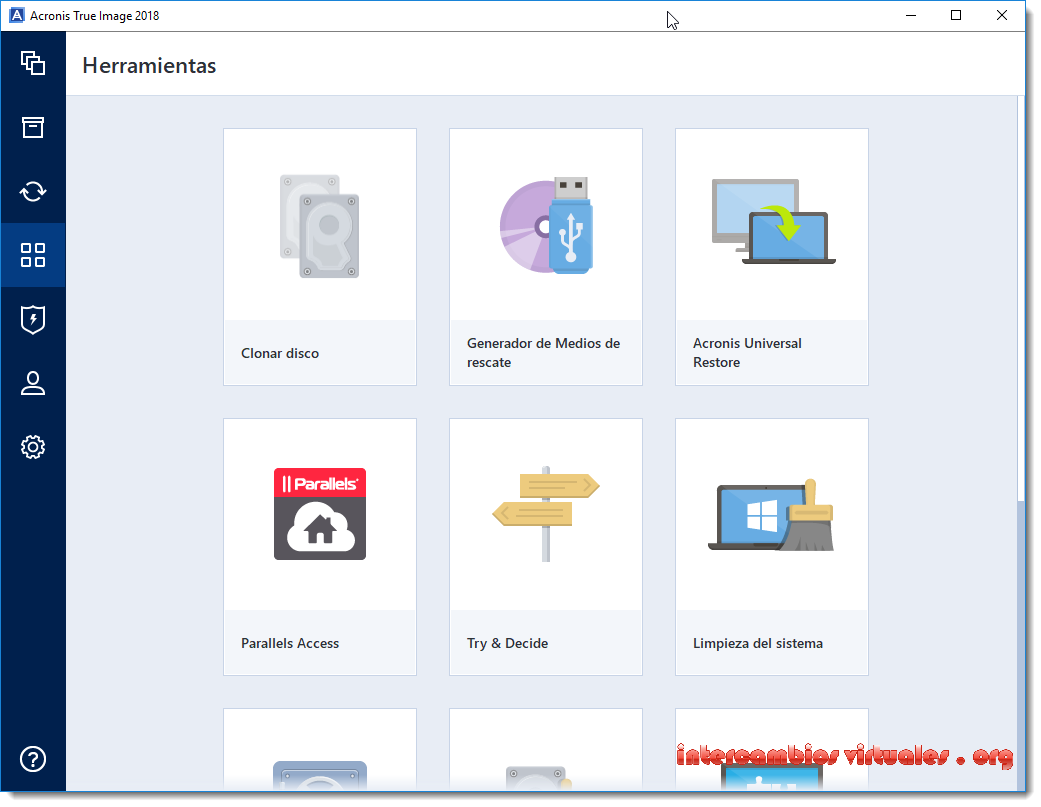
Task: Maximize the Acronis True Image window
Action: (x=956, y=15)
